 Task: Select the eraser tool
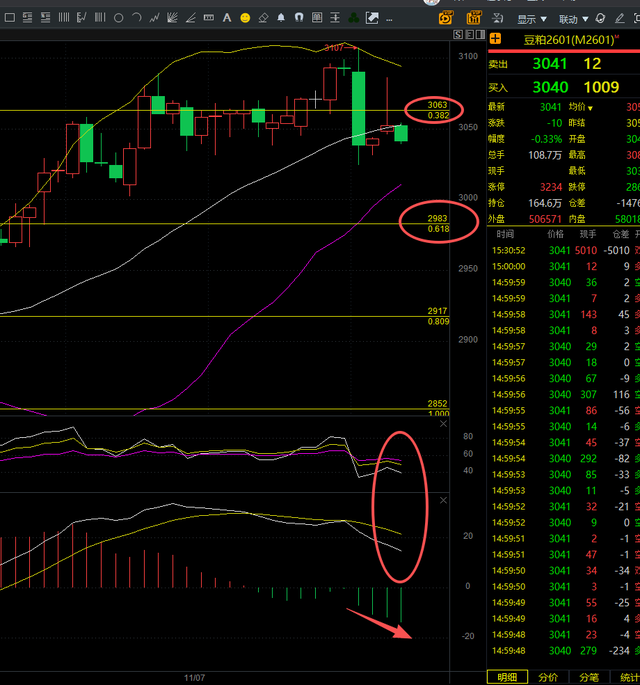[x=263, y=18]
